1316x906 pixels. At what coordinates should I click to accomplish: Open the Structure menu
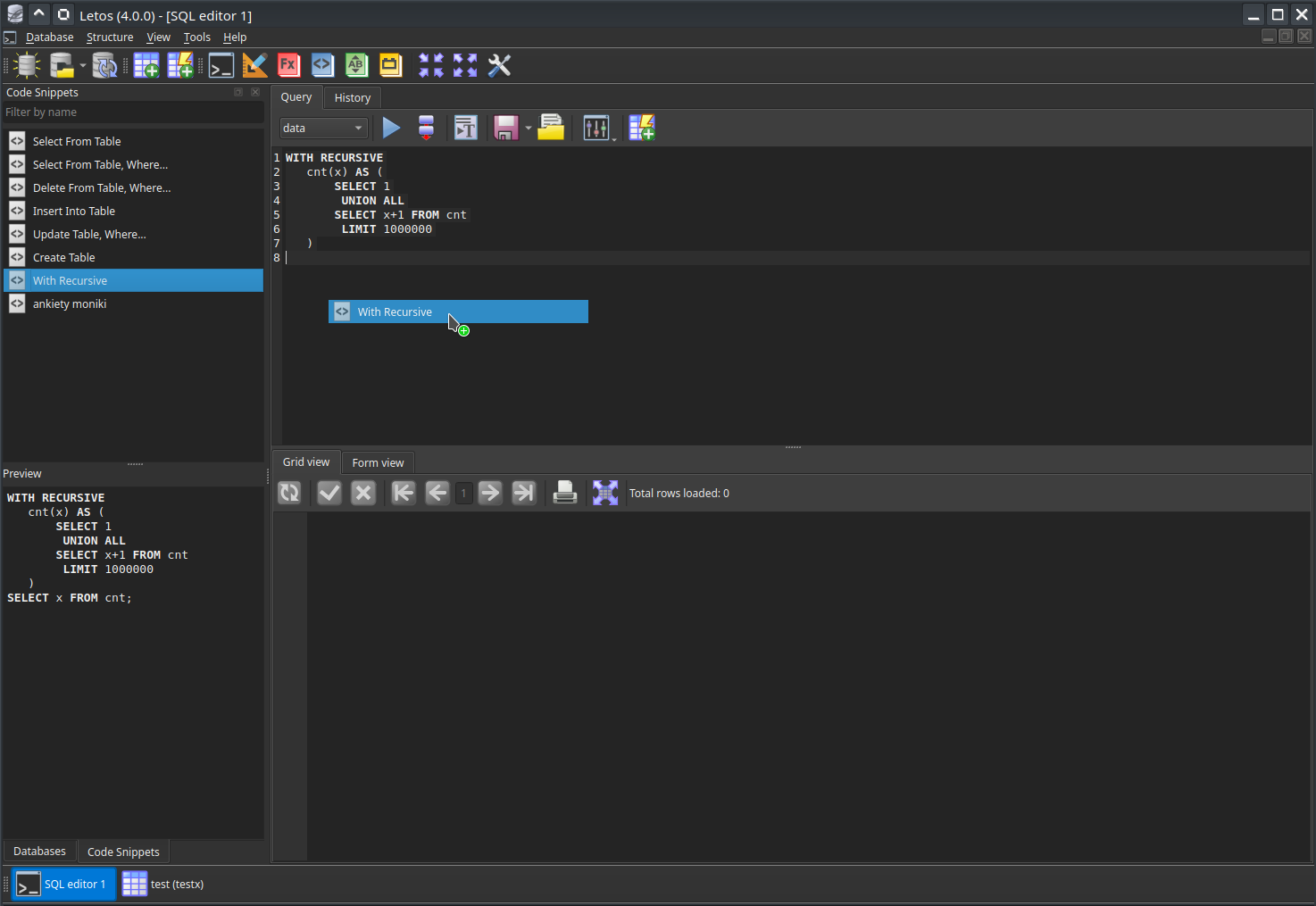[110, 37]
